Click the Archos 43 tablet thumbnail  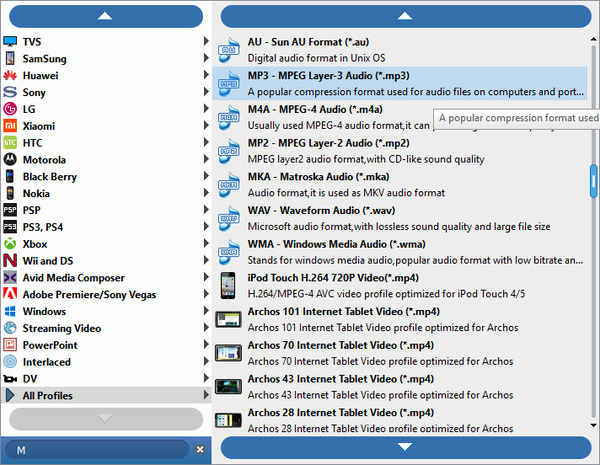coord(228,387)
